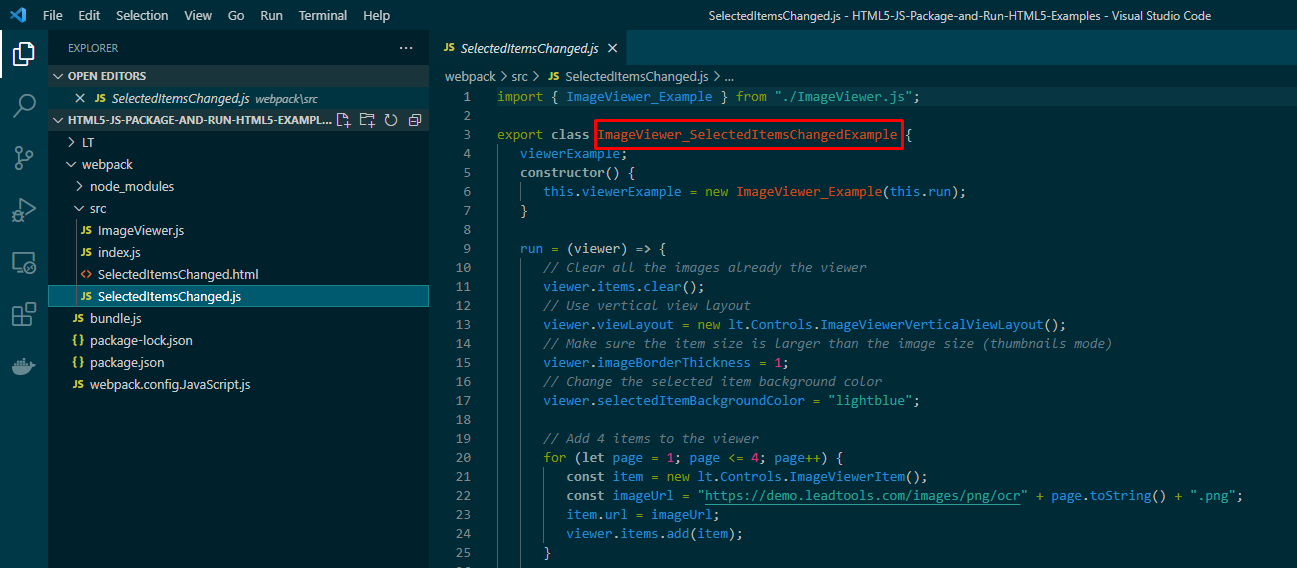The image size is (1297, 568).
Task: Open package.json from the file tree
Action: [238, 362]
